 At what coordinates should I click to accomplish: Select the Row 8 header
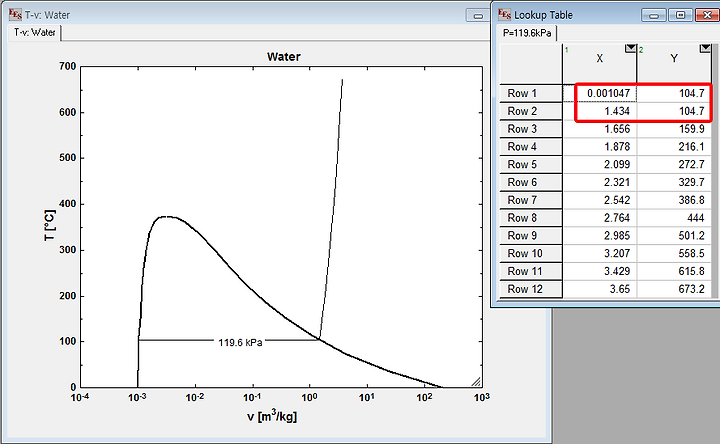pos(531,218)
